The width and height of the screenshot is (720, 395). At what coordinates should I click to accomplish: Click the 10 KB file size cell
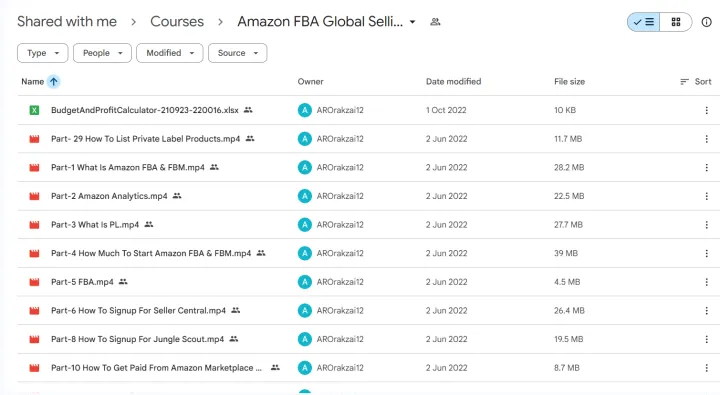pos(565,110)
